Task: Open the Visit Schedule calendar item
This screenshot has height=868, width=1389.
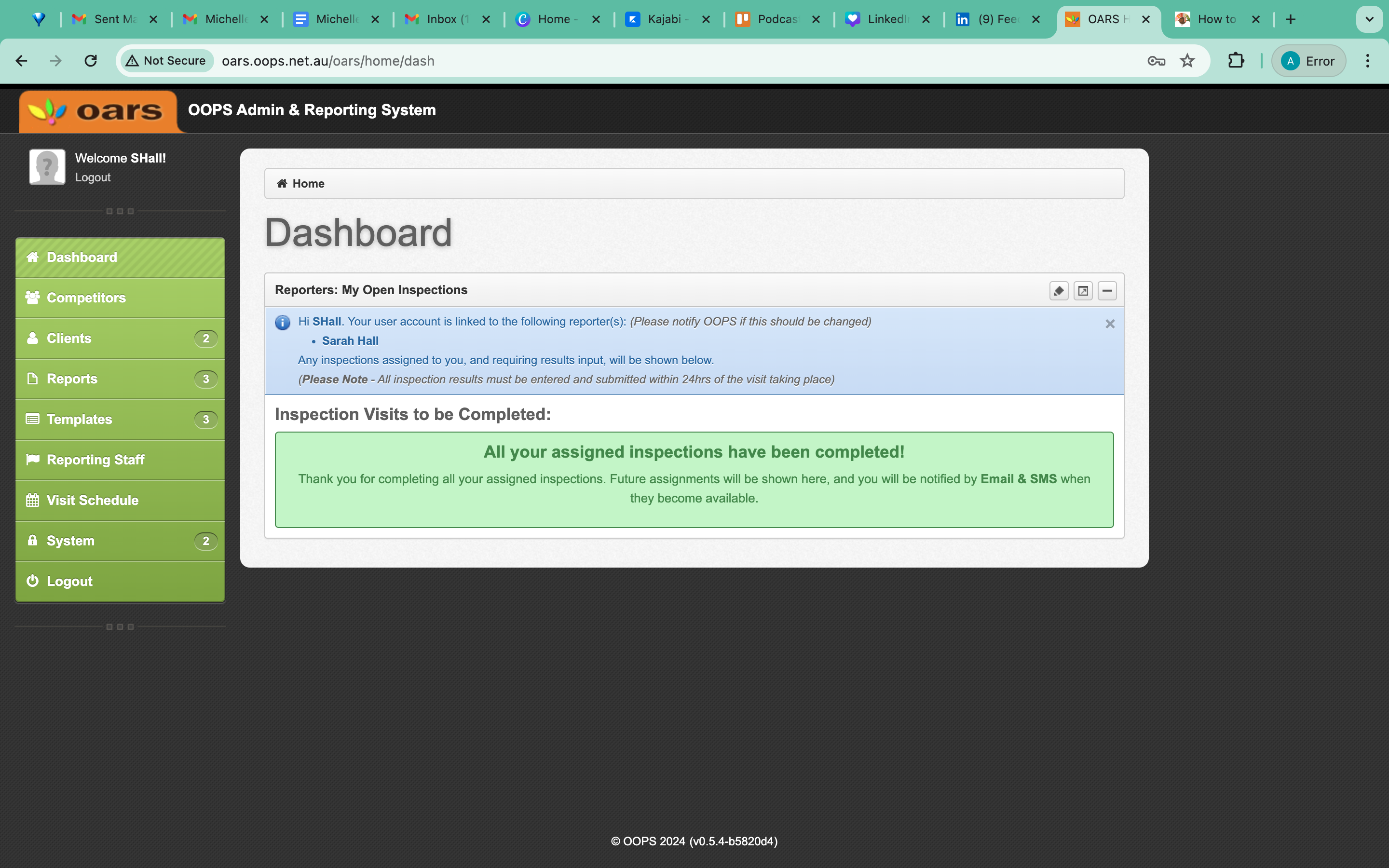Action: click(x=120, y=501)
